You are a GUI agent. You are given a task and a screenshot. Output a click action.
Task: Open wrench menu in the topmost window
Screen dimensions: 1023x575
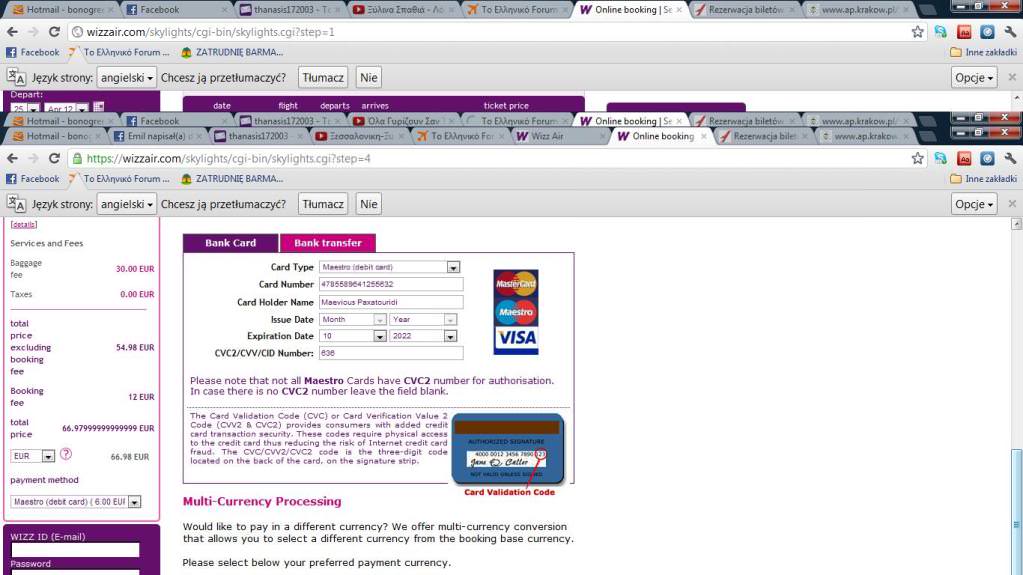1010,32
